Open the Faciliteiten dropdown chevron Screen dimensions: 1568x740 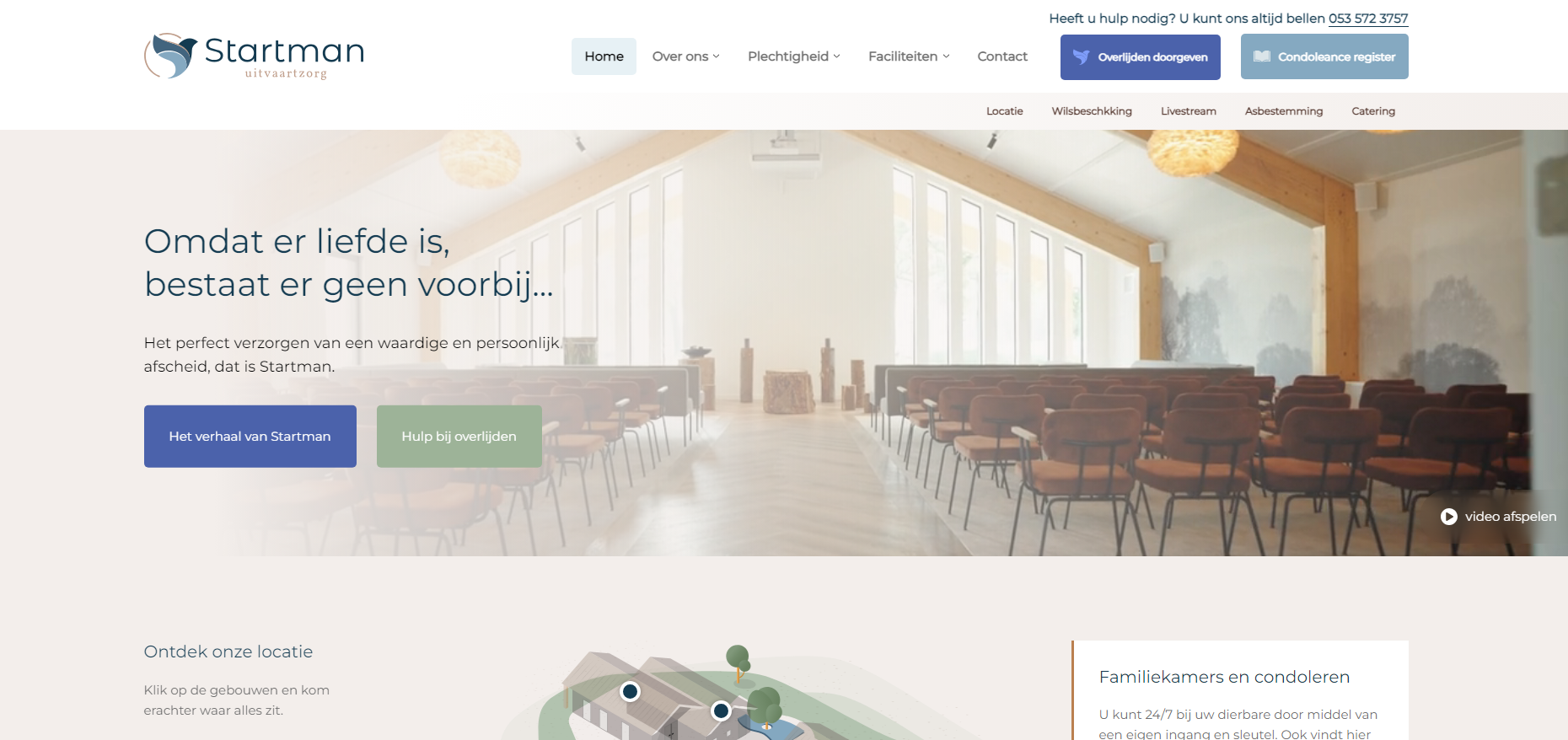[x=946, y=56]
